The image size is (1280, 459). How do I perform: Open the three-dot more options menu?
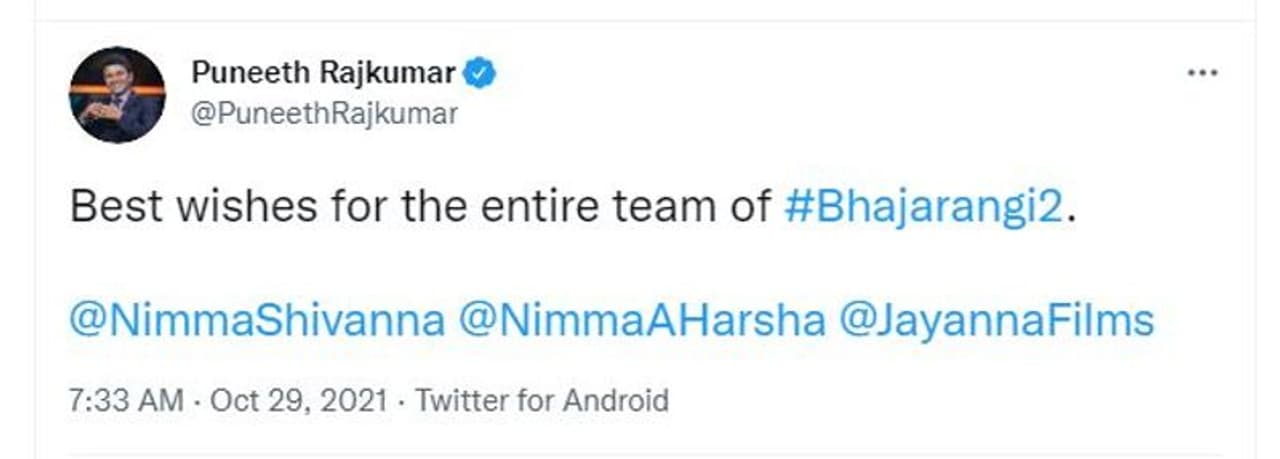click(1200, 75)
